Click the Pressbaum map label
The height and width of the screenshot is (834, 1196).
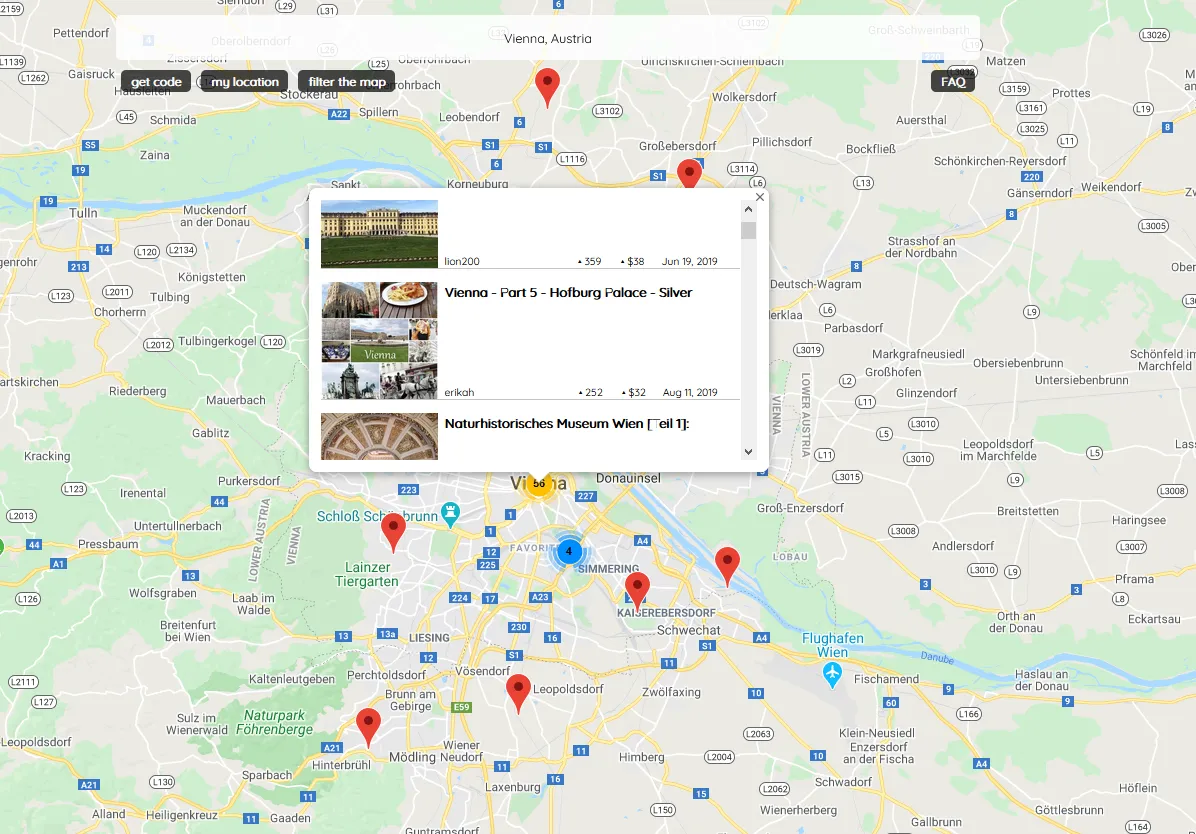point(108,544)
